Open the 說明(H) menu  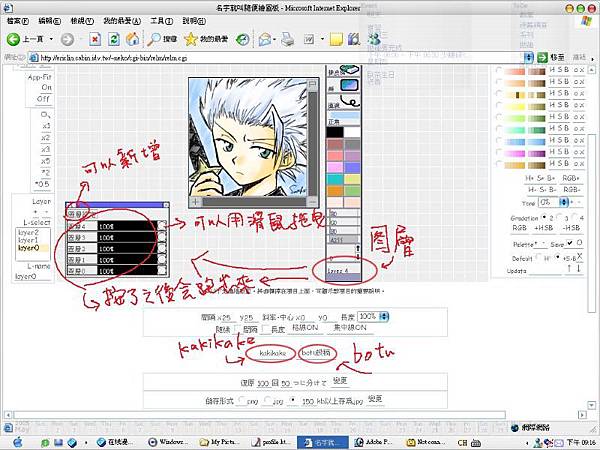click(x=194, y=21)
